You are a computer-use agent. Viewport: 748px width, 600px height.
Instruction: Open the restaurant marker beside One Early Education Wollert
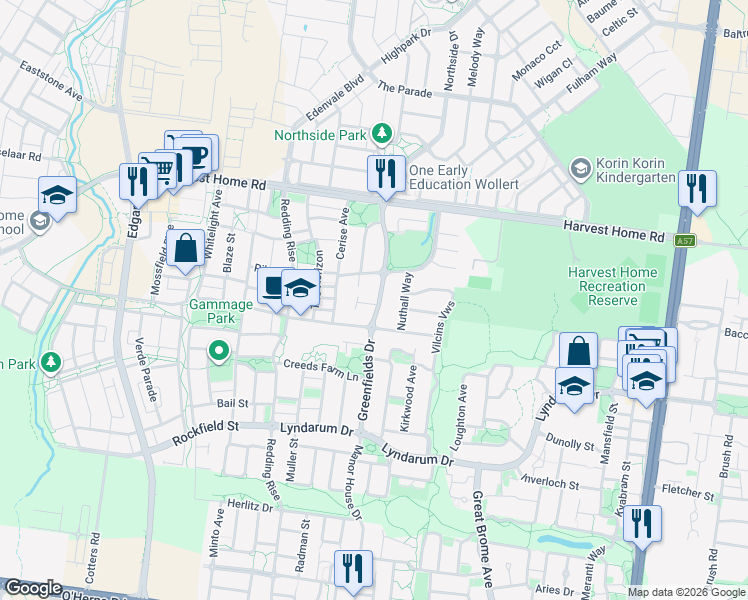click(x=386, y=174)
